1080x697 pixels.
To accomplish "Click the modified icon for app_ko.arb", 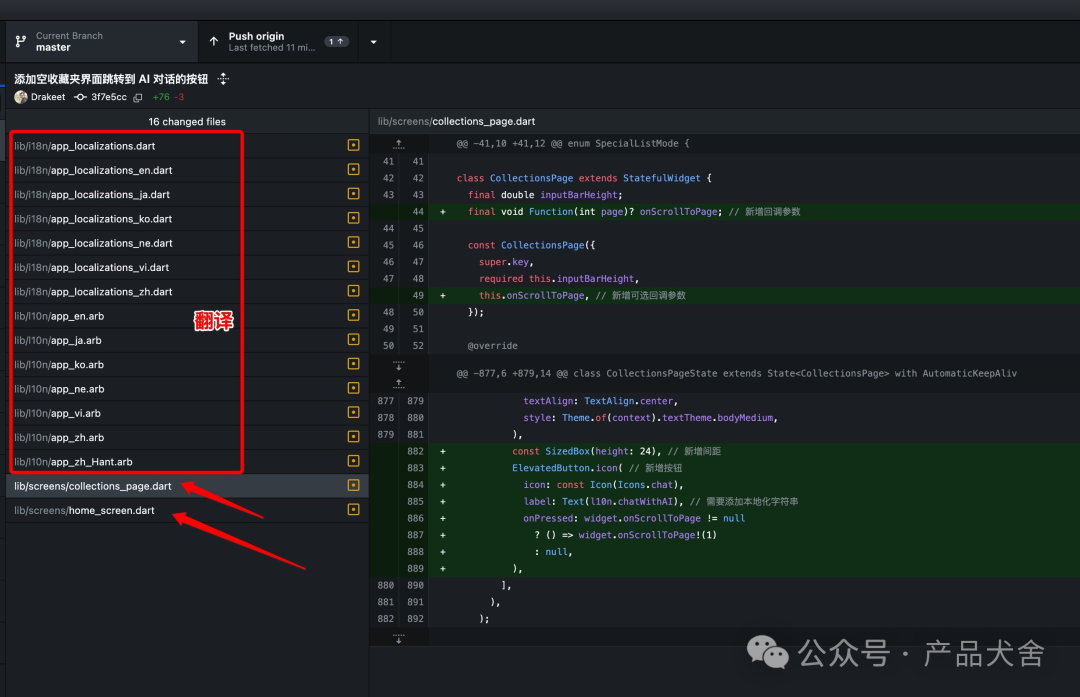I will pyautogui.click(x=353, y=364).
